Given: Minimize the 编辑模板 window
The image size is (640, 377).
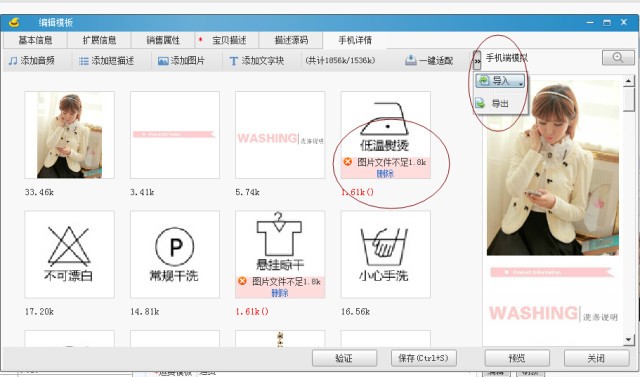Looking at the screenshot, I should point(590,22).
